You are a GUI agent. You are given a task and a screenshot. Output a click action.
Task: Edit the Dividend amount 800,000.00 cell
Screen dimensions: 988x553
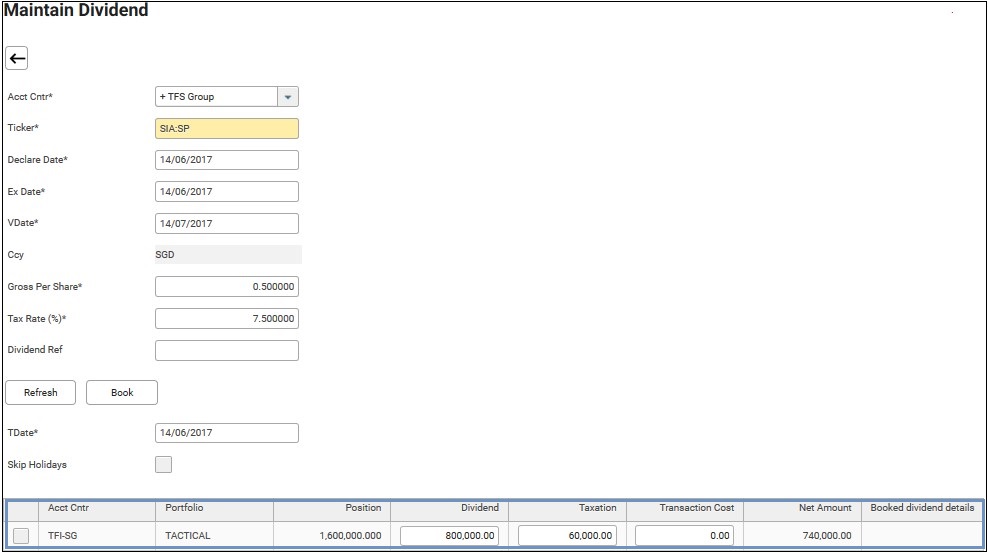click(449, 536)
